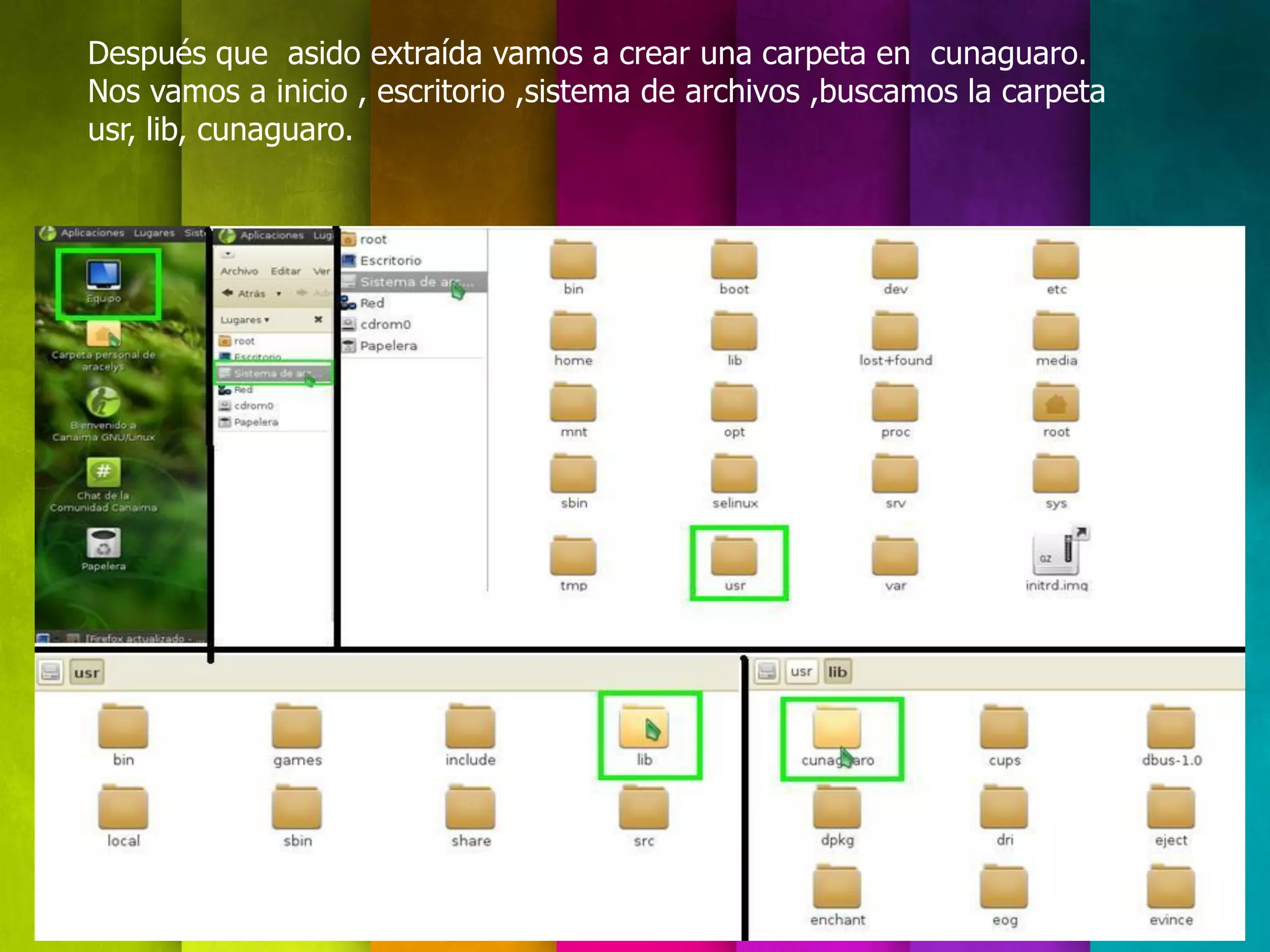Open the etc folder

click(1056, 267)
